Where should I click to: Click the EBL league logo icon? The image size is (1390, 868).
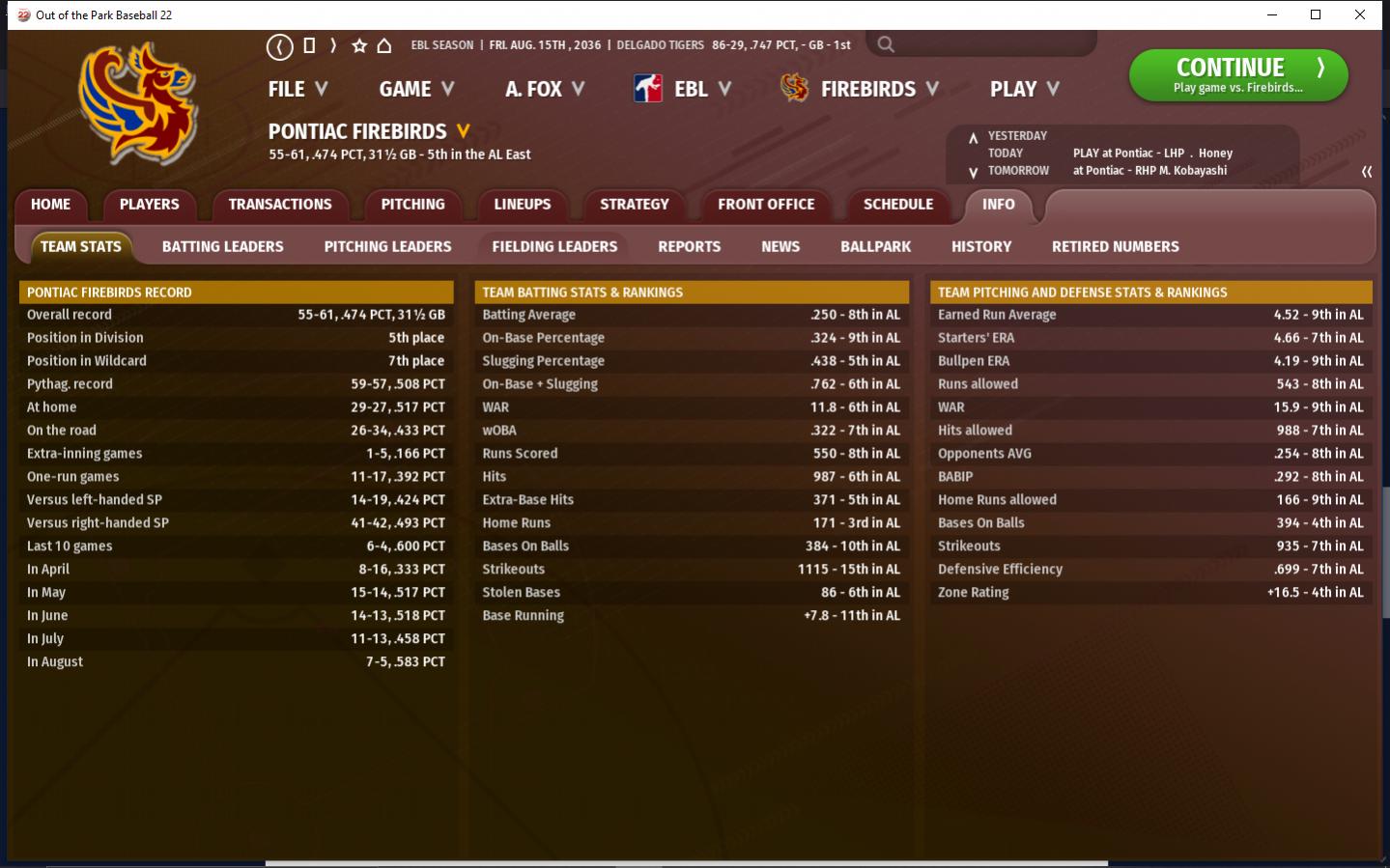tap(648, 89)
